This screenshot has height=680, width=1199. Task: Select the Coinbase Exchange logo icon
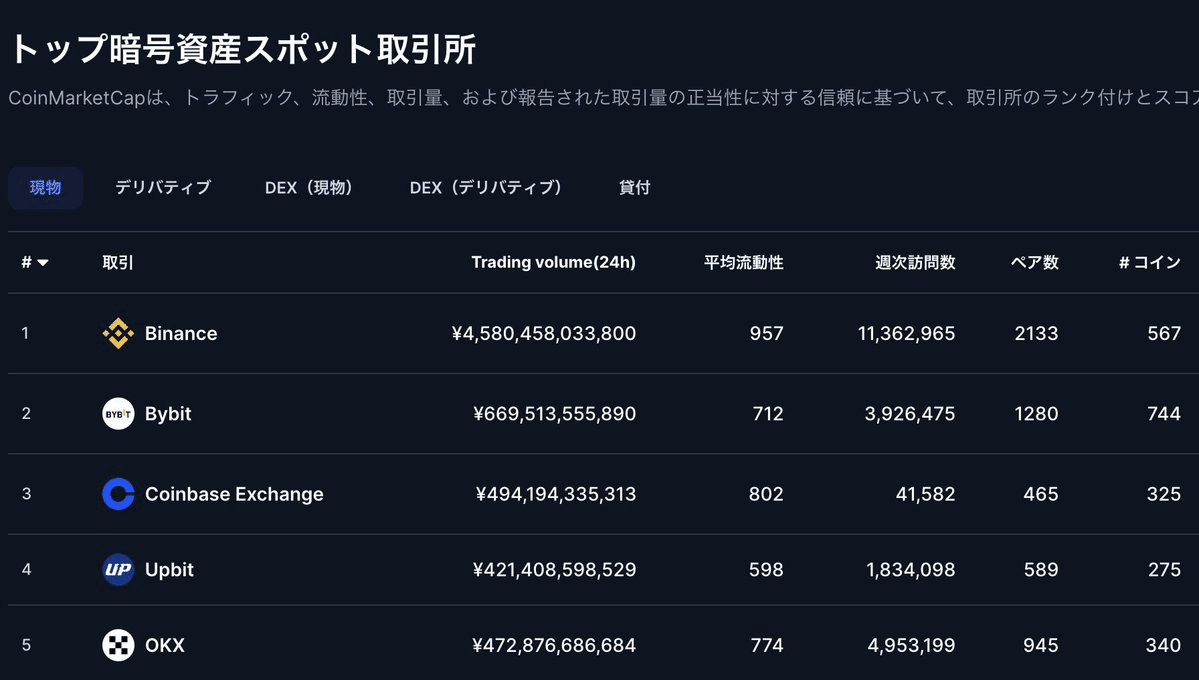click(x=118, y=493)
